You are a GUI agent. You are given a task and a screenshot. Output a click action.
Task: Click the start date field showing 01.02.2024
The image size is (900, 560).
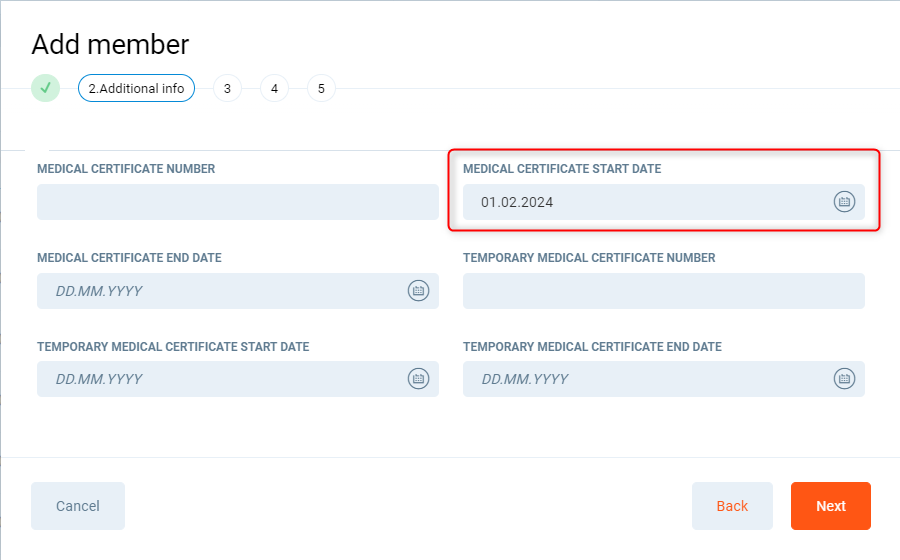point(640,202)
